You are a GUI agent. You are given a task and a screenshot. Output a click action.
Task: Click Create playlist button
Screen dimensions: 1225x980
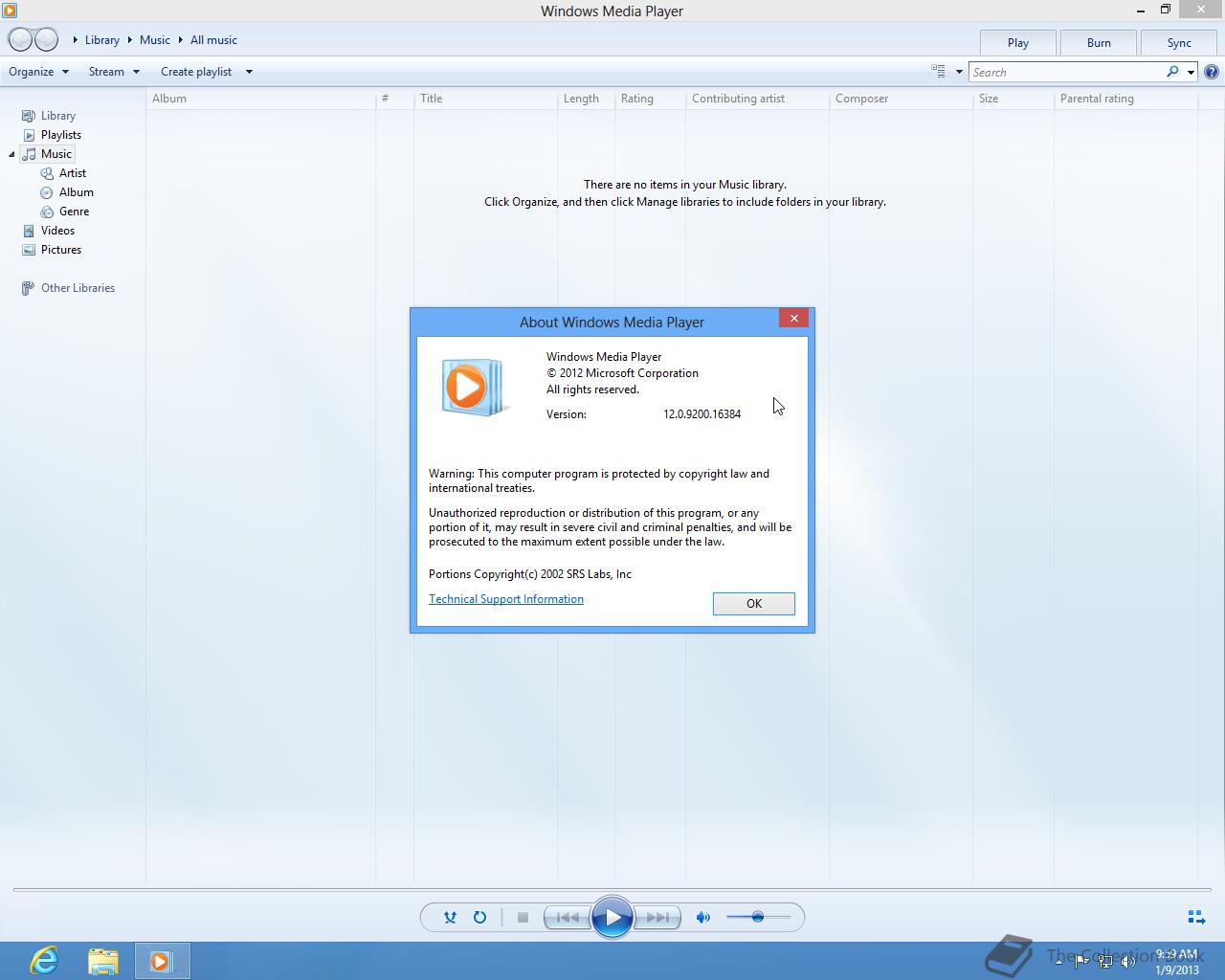click(196, 72)
